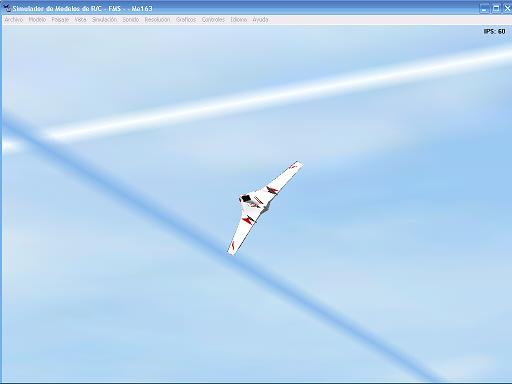This screenshot has width=512, height=384.
Task: Open the Gráficos menu
Action: [x=186, y=20]
